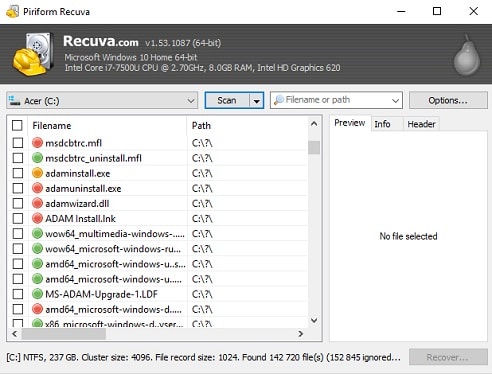The width and height of the screenshot is (492, 374).
Task: Click the magnifier icon in the filename filter
Action: pos(279,100)
